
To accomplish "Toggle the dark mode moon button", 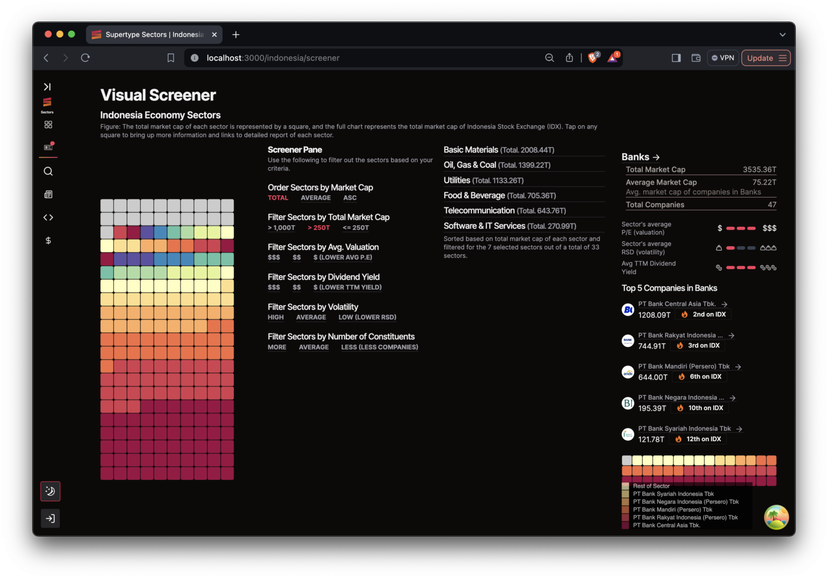I will coord(50,491).
